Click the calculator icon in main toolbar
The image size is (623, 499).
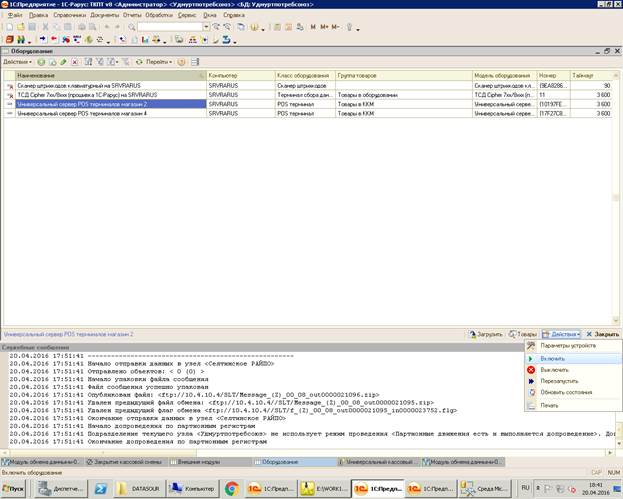pyautogui.click(x=277, y=27)
